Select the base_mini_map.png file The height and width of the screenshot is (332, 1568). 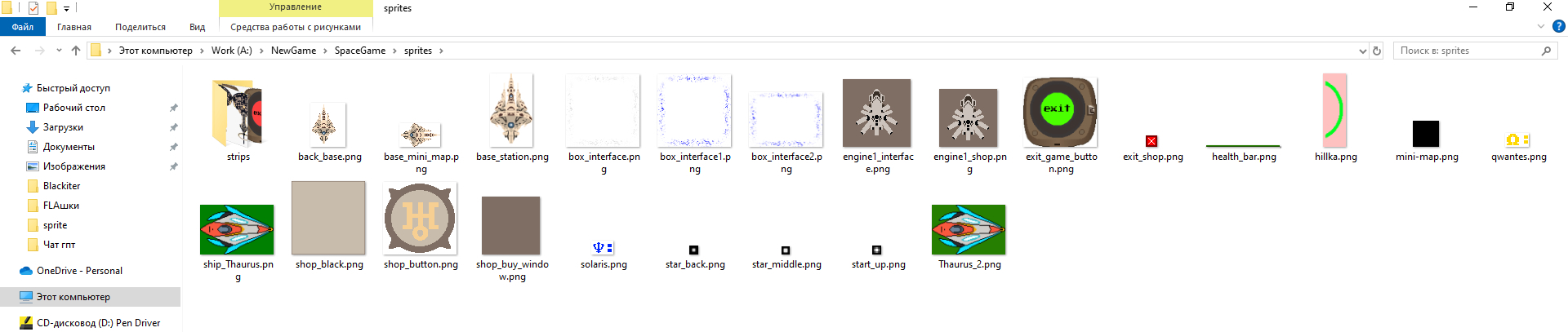[421, 135]
